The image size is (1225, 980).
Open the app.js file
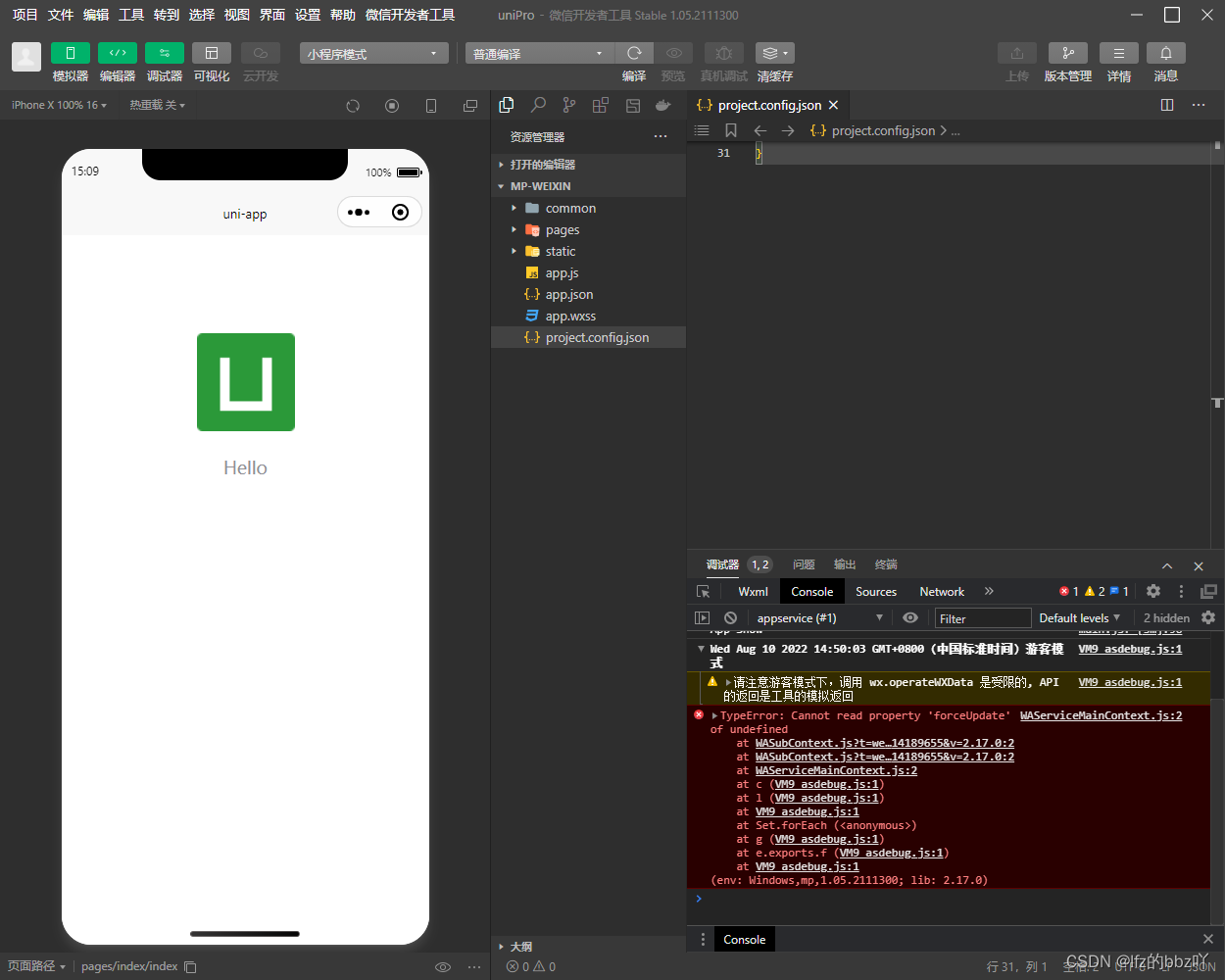588,272
